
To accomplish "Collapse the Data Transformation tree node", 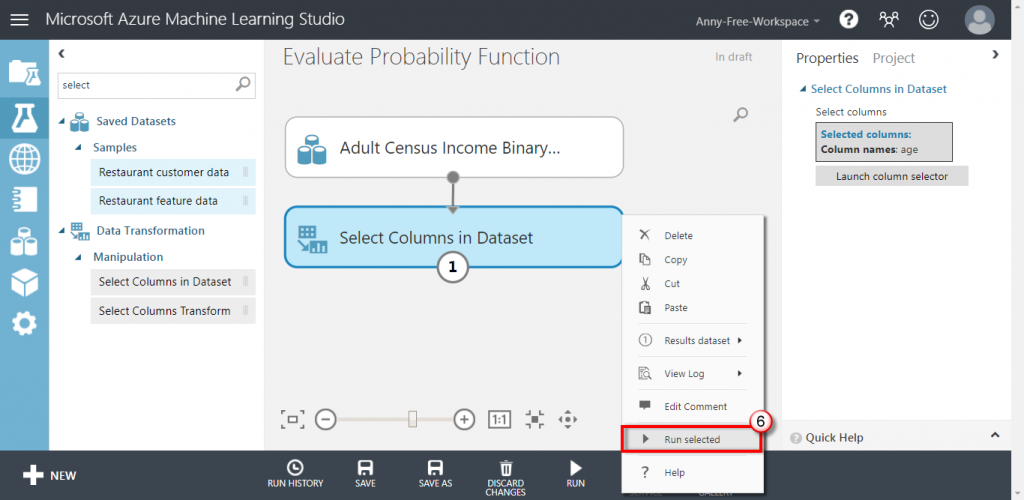I will (x=62, y=231).
